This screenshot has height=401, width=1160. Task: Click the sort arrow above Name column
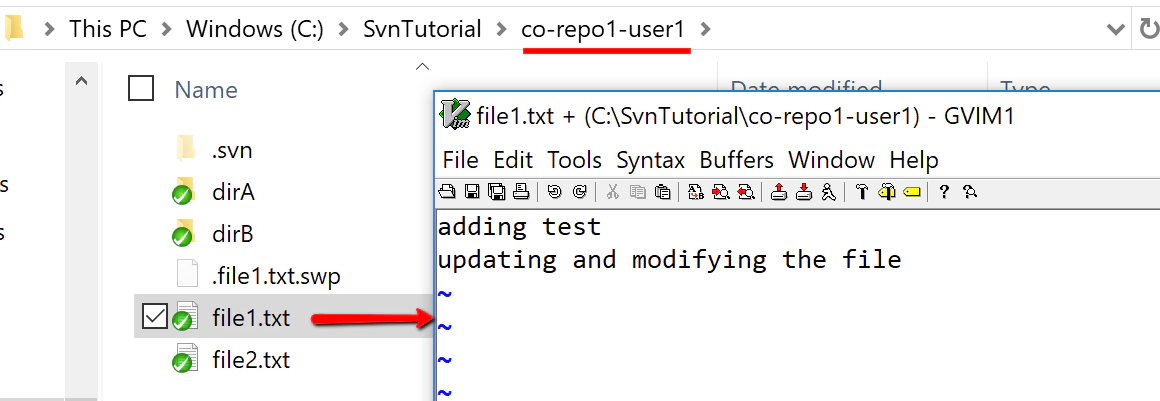[x=422, y=67]
